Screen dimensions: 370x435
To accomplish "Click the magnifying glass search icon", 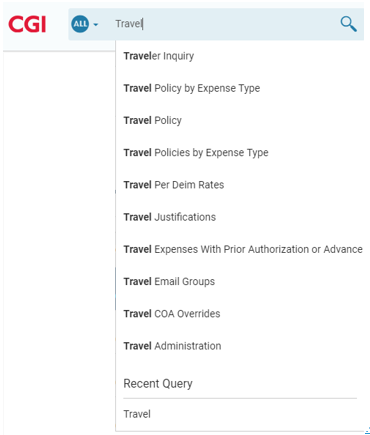I will [348, 24].
